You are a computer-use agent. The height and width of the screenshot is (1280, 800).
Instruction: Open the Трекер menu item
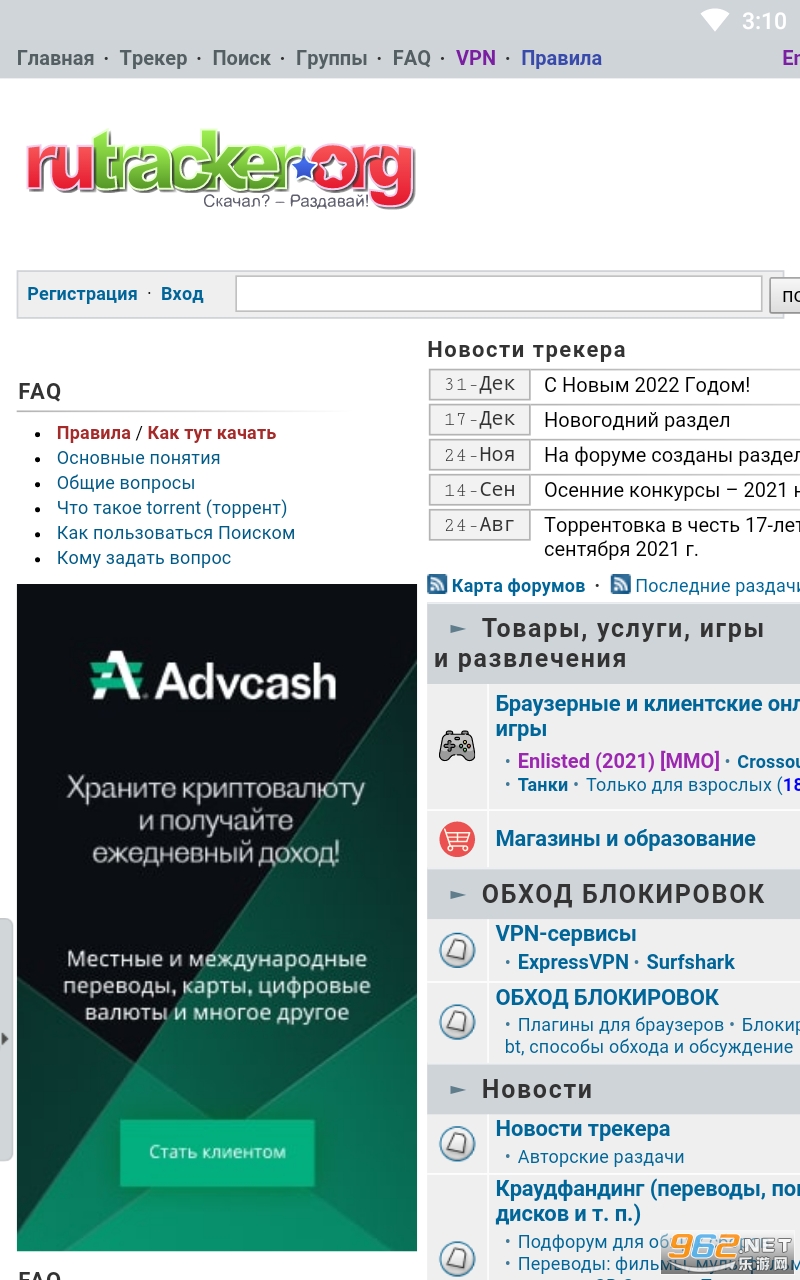pyautogui.click(x=153, y=58)
